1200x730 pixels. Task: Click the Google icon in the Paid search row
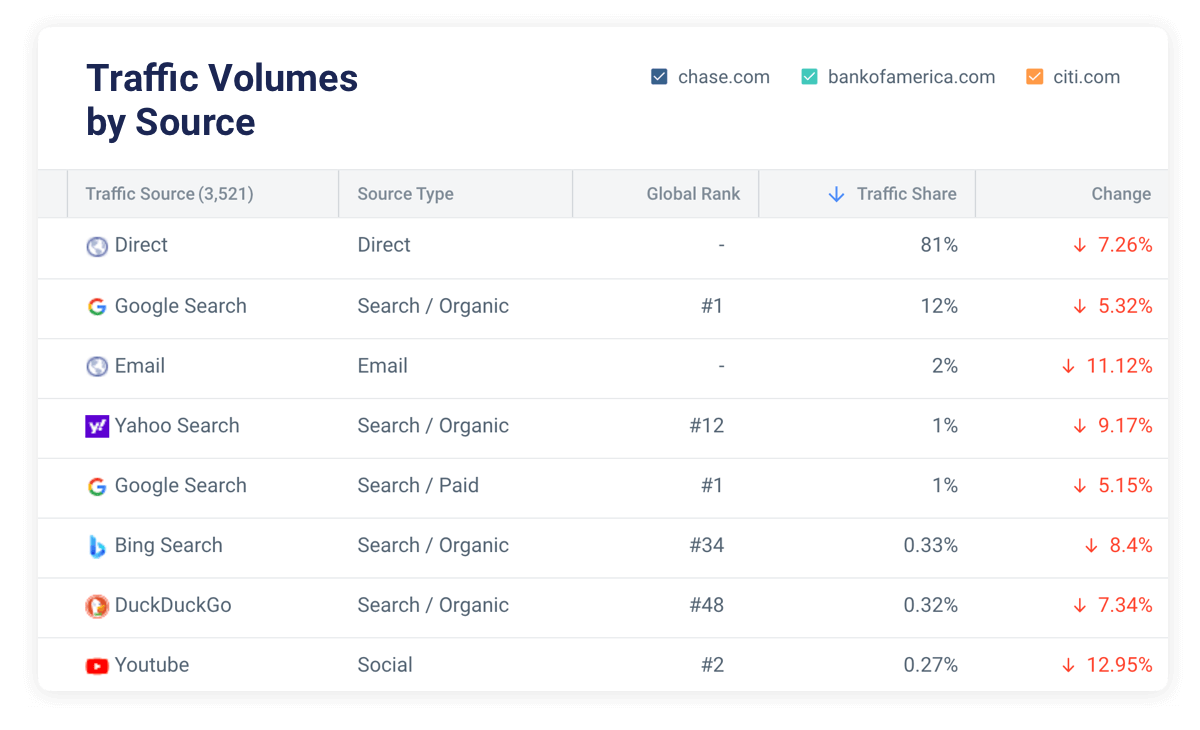pos(97,487)
